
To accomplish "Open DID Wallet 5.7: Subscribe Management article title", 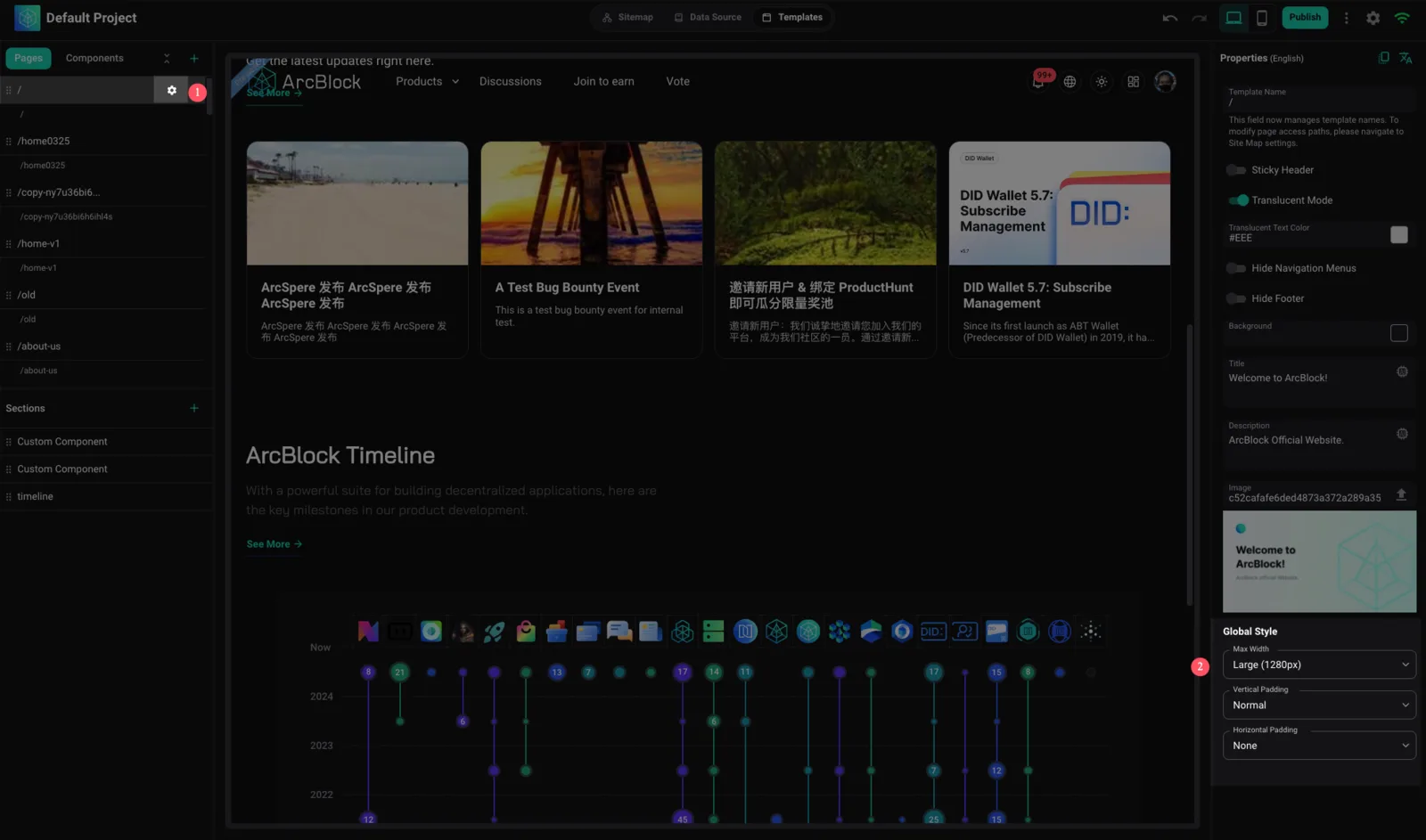I will point(1037,296).
